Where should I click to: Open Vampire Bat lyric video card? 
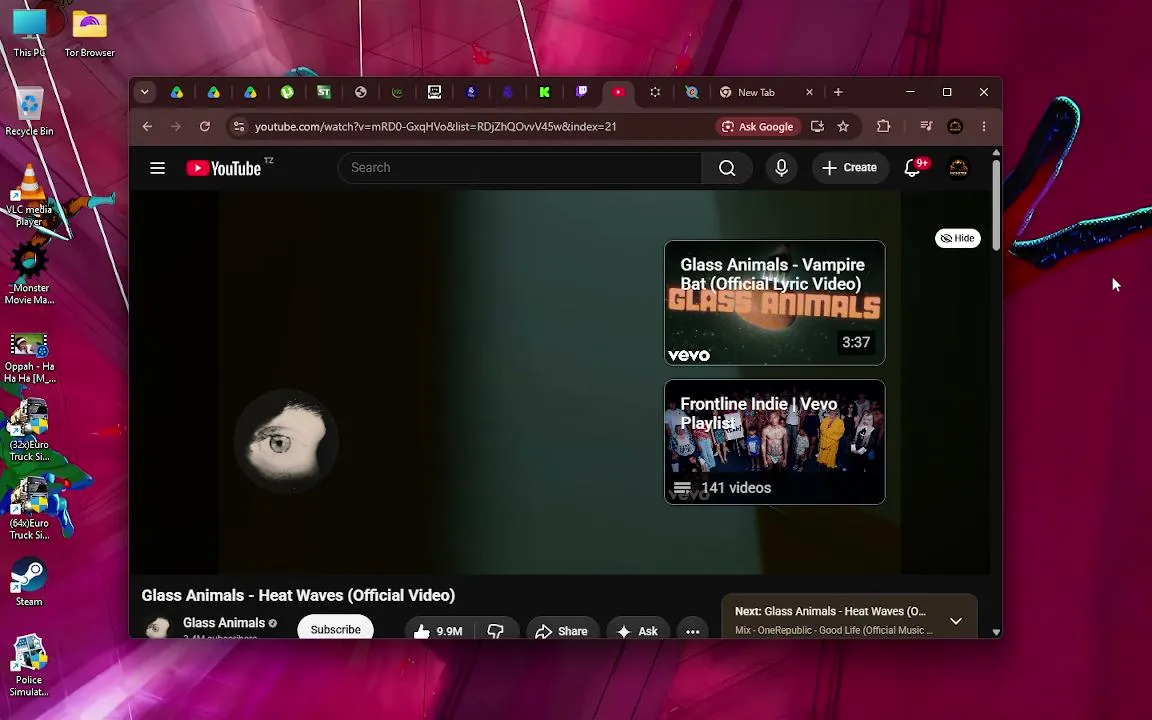[x=774, y=303]
